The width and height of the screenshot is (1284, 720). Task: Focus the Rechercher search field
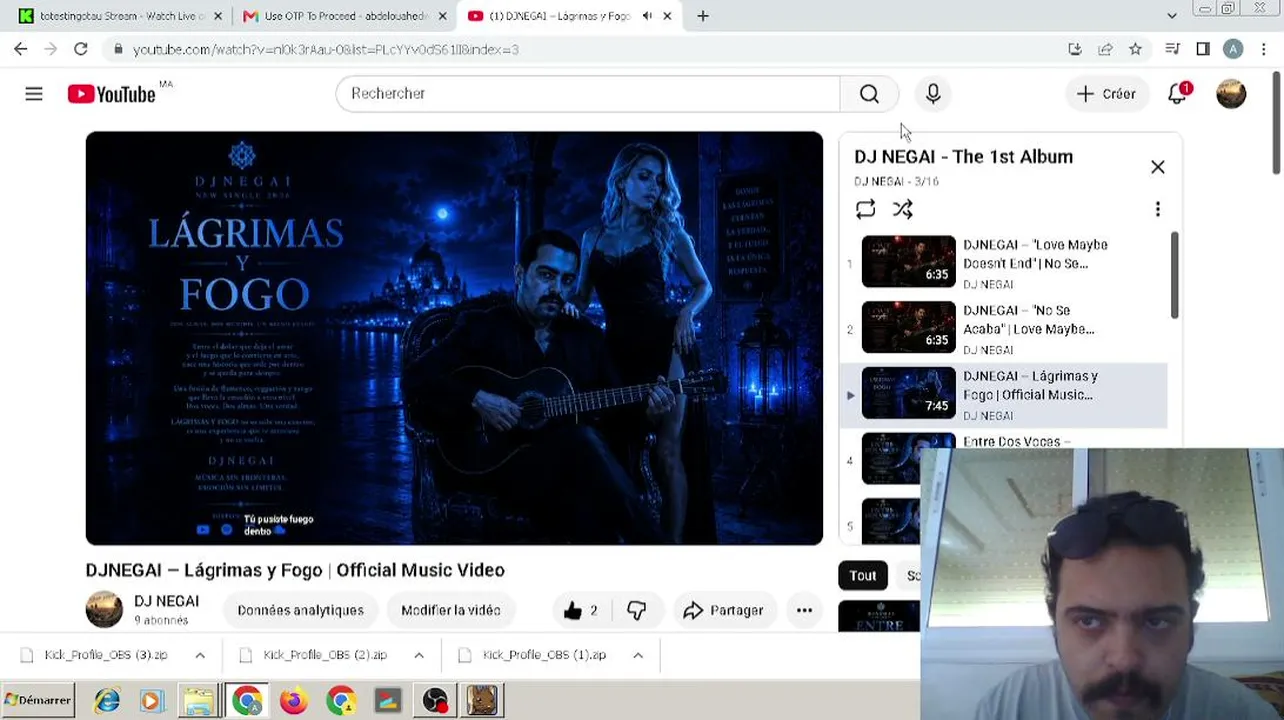click(588, 94)
